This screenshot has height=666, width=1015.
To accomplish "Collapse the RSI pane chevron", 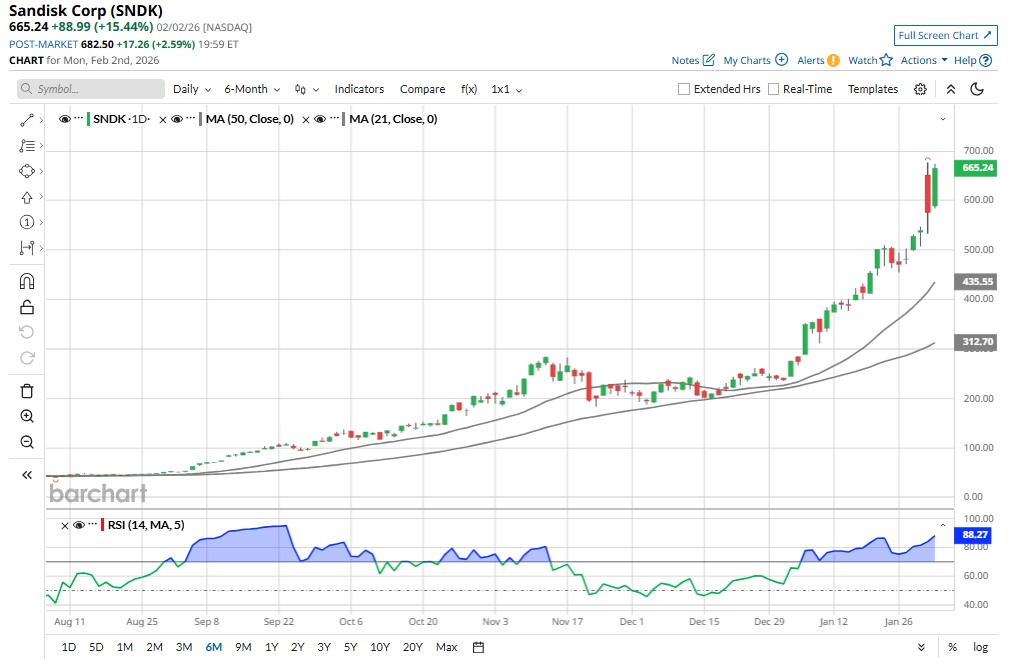I will 942,525.
